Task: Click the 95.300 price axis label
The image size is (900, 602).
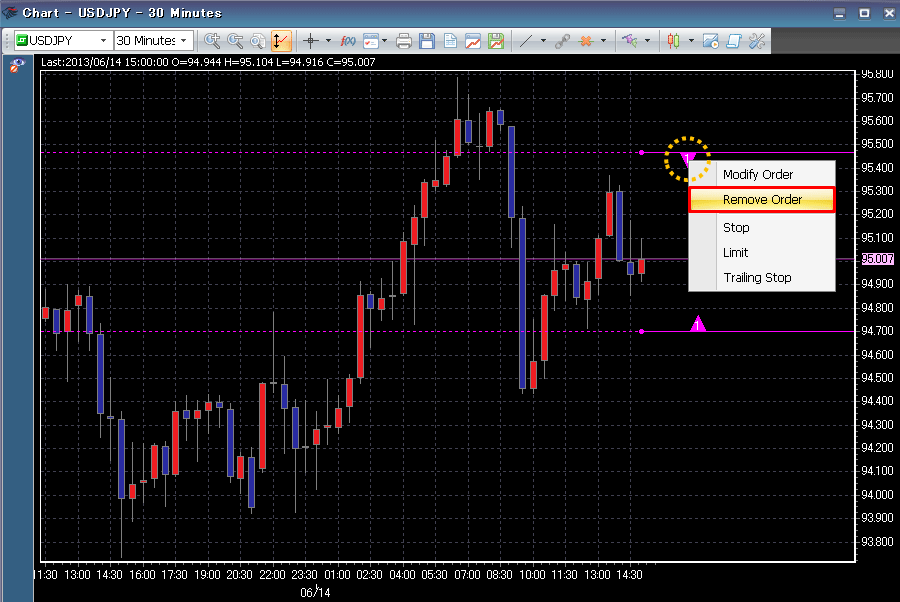Action: 877,191
